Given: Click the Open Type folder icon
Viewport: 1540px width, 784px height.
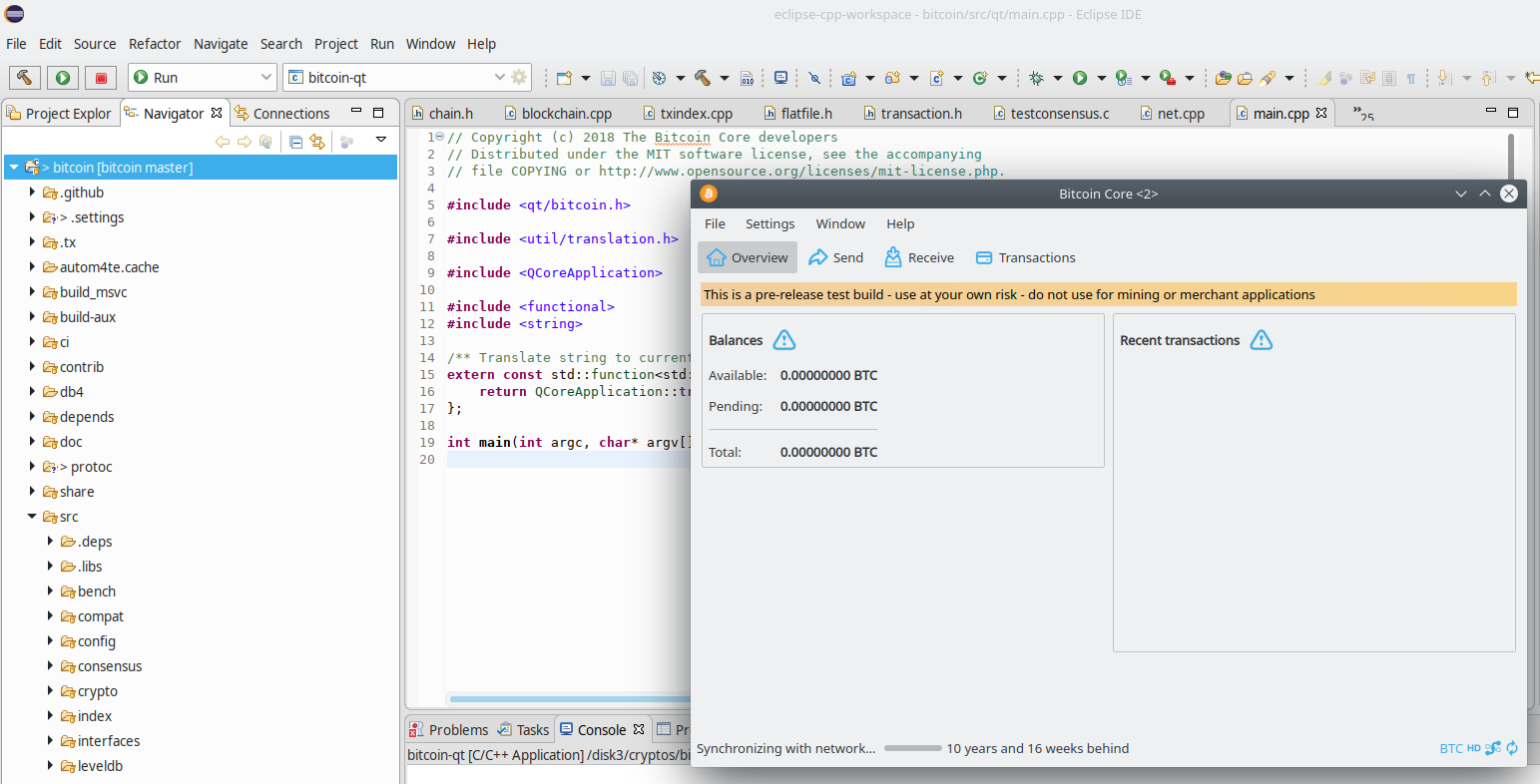Looking at the screenshot, I should [1224, 77].
